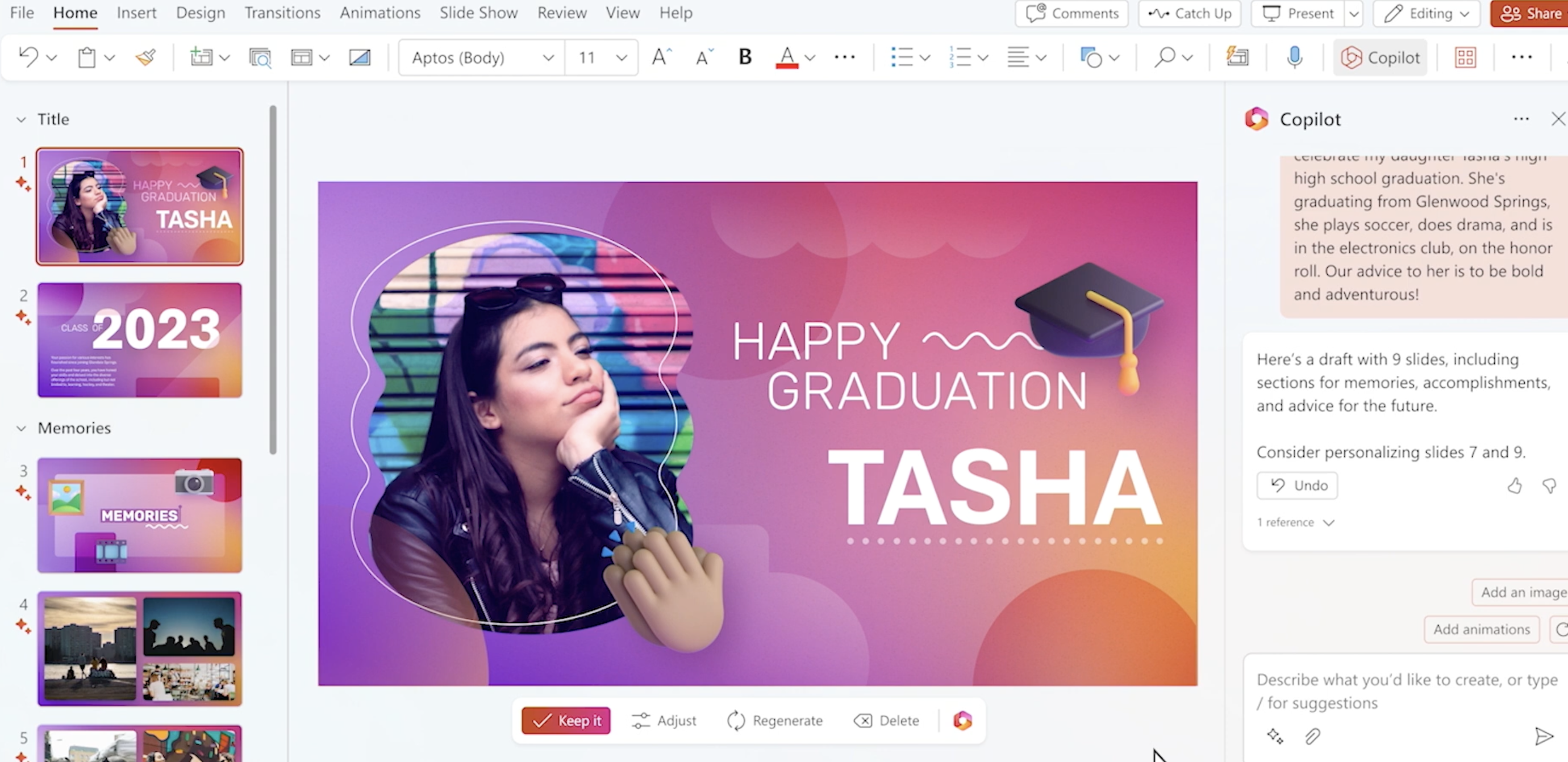
Task: Click the Designer grid icon in the ribbon
Action: pos(1465,57)
